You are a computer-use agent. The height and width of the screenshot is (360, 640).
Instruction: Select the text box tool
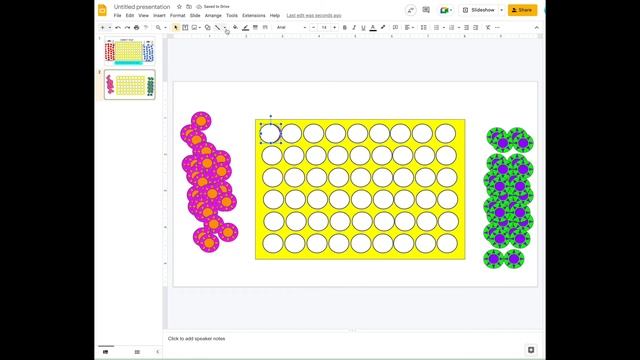point(185,27)
